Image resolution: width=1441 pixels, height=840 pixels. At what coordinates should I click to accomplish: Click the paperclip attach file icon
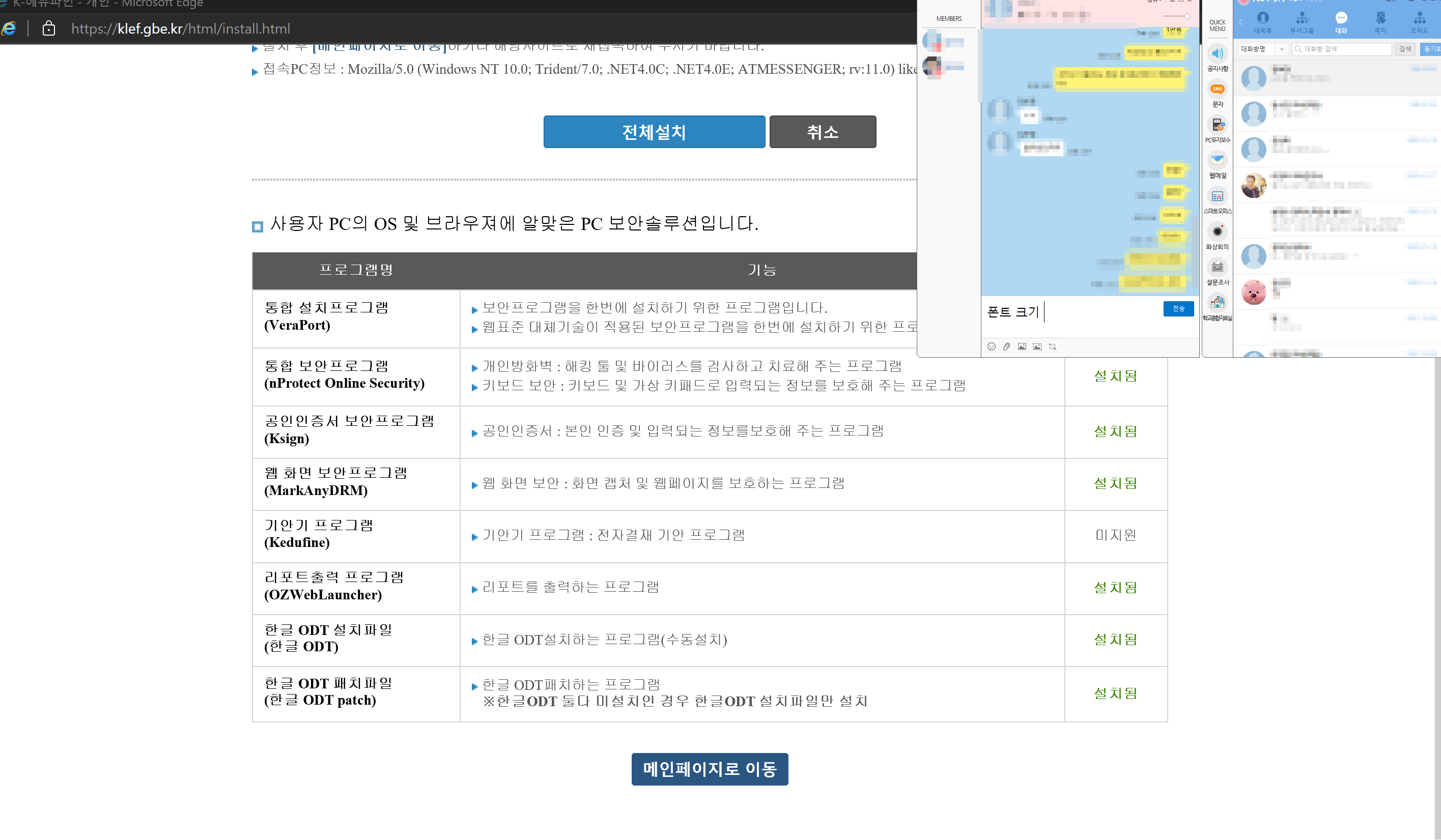point(1006,346)
